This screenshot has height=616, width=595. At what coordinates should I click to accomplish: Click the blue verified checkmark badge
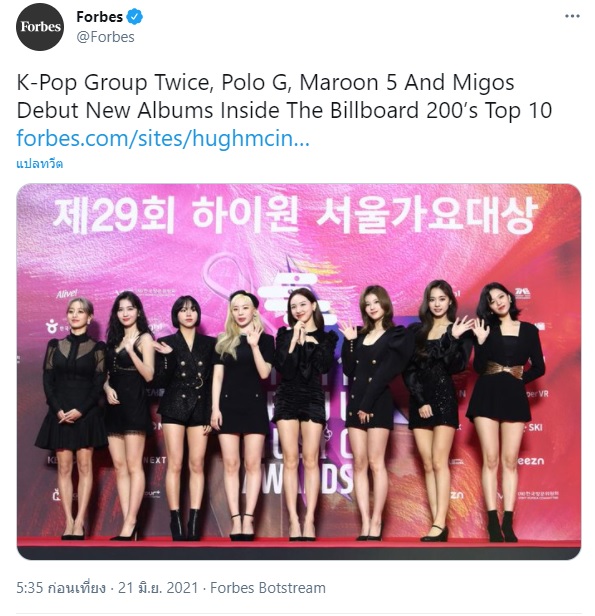(134, 17)
